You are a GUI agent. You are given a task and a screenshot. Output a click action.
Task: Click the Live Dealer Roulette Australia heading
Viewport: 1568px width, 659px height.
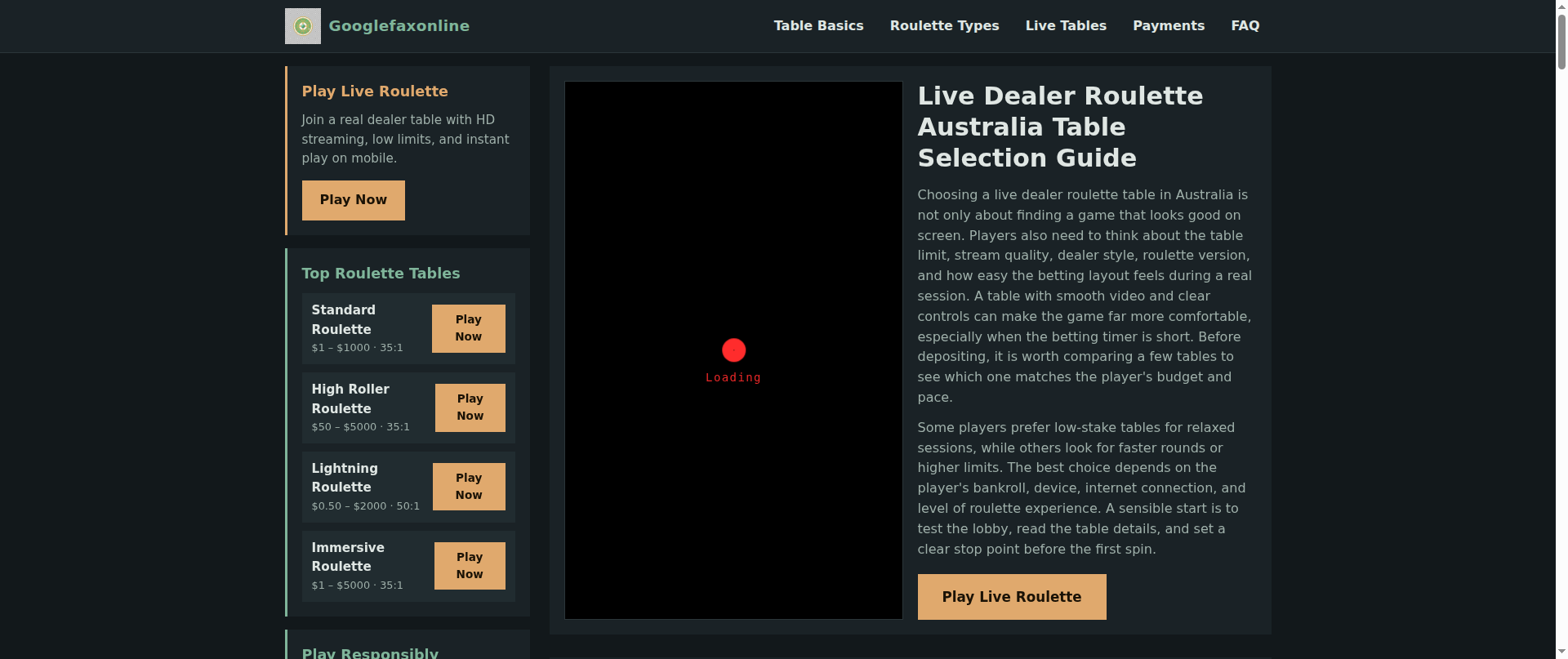click(x=1060, y=127)
